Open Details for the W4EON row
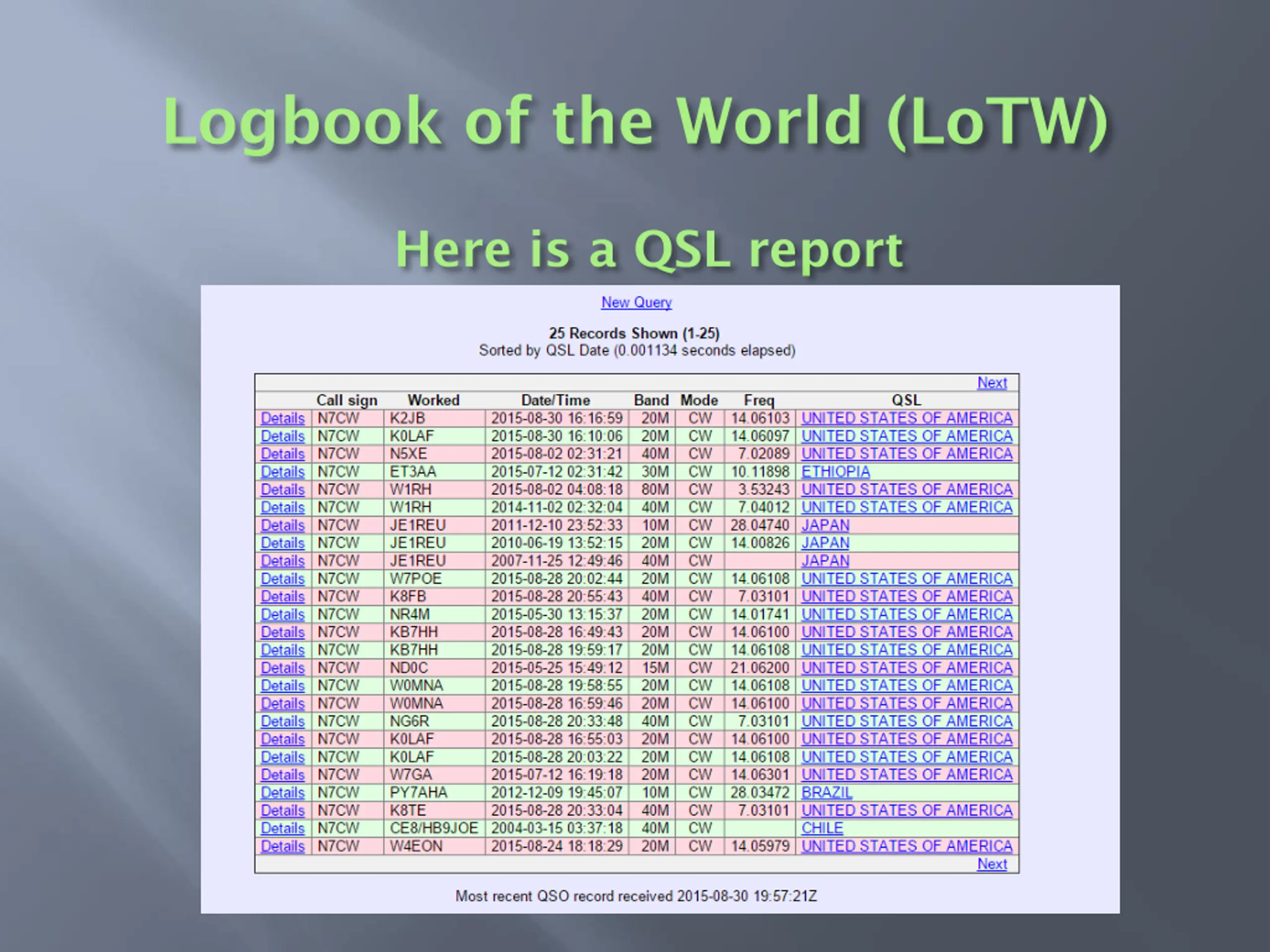 [282, 846]
